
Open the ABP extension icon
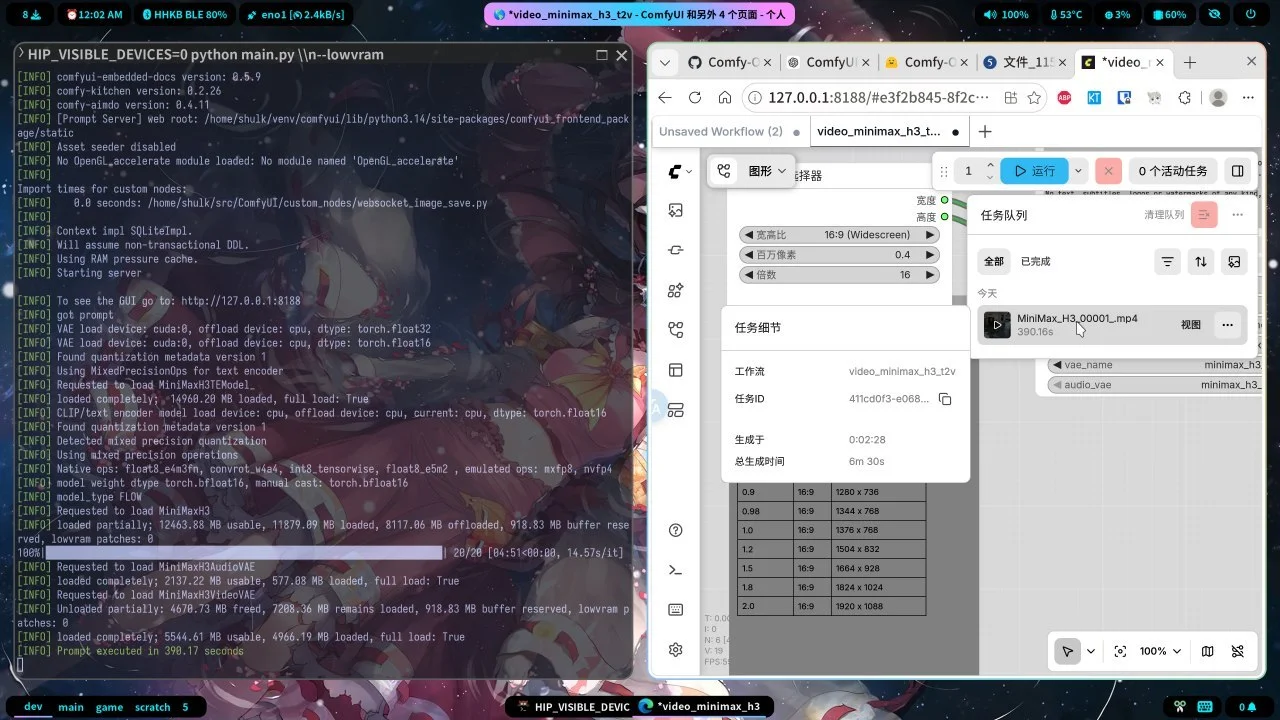(1064, 98)
